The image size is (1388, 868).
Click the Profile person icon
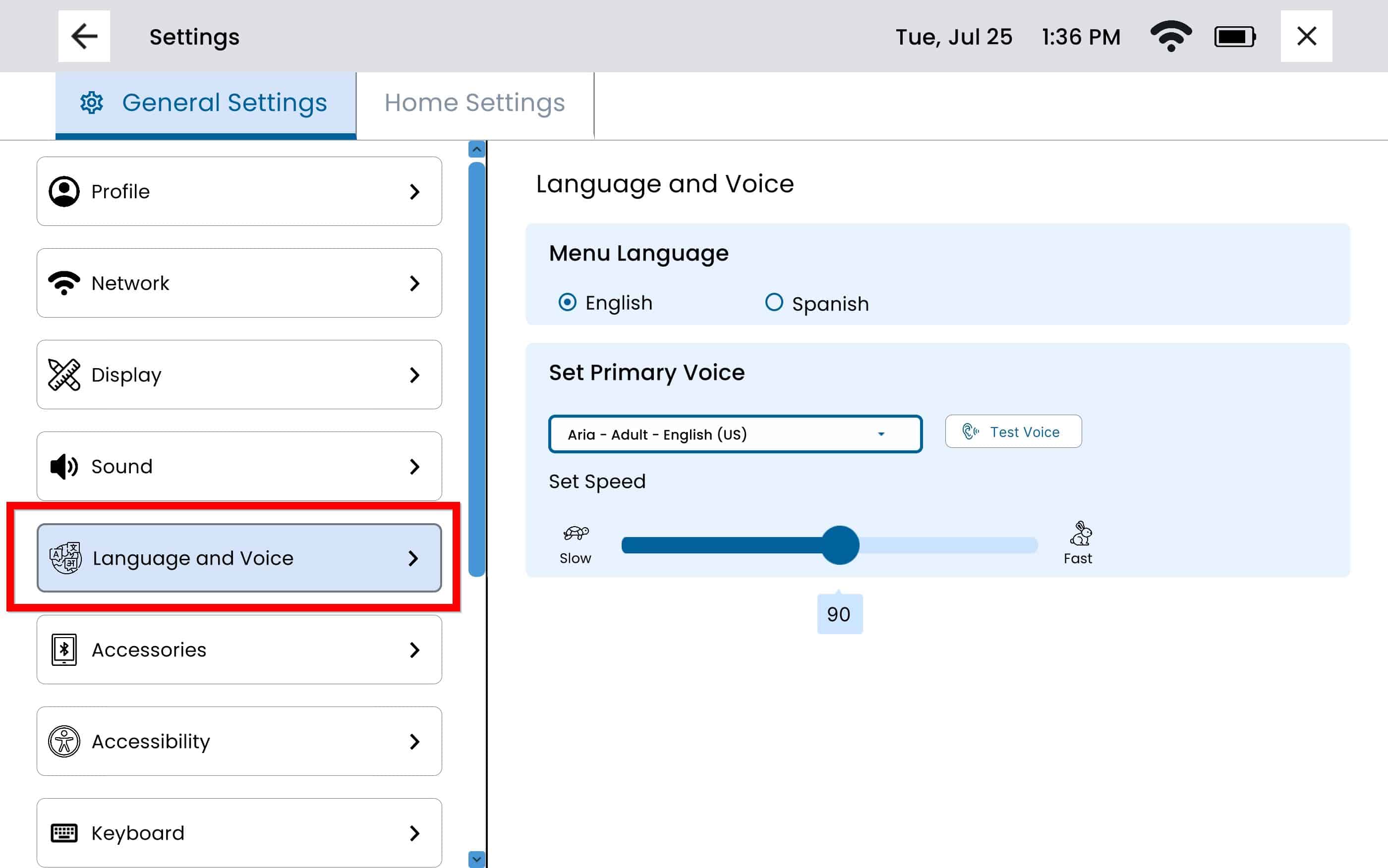coord(64,191)
